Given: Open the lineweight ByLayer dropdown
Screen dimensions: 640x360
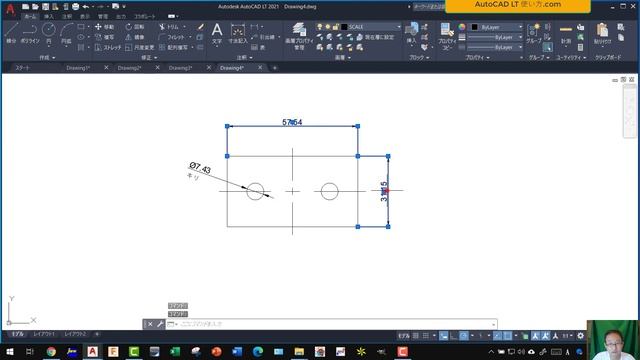Looking at the screenshot, I should tap(496, 37).
